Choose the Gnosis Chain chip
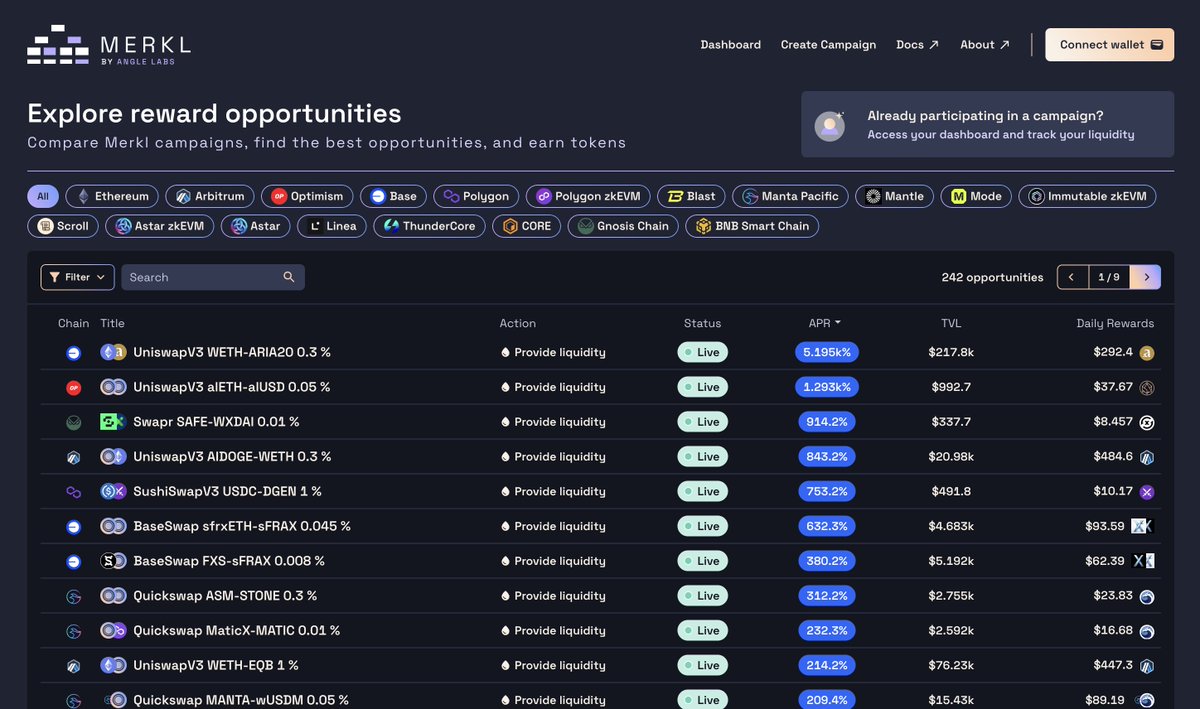Image resolution: width=1200 pixels, height=709 pixels. tap(623, 226)
